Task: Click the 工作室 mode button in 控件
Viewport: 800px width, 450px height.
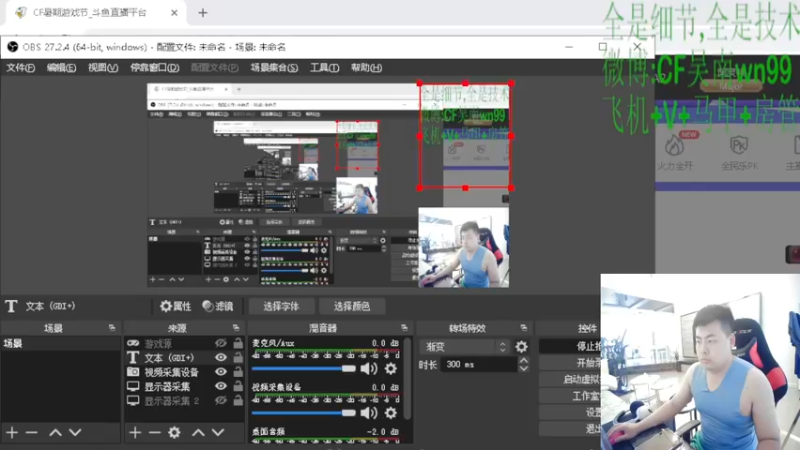Action: click(x=570, y=396)
